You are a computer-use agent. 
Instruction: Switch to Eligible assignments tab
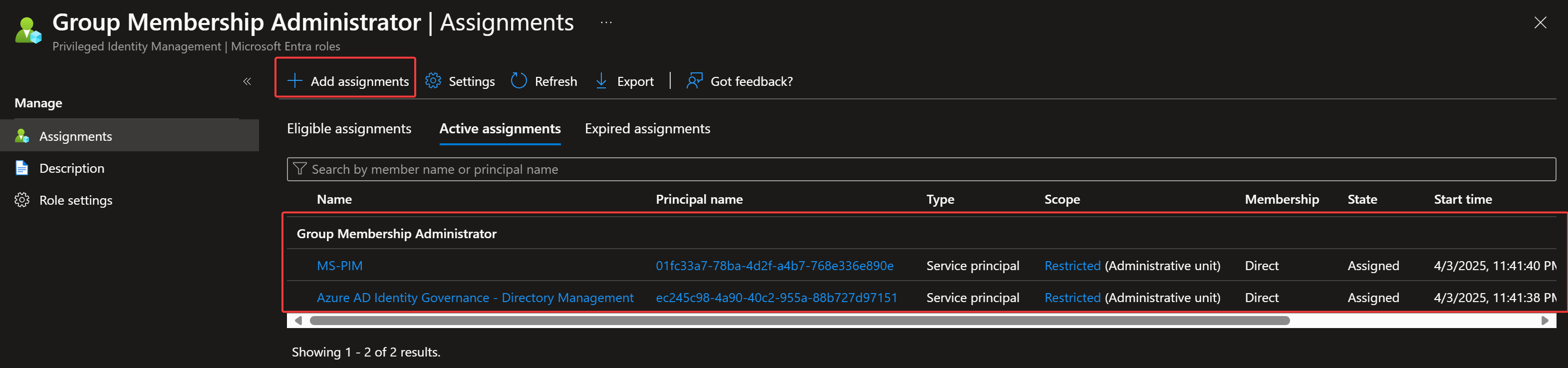[349, 128]
